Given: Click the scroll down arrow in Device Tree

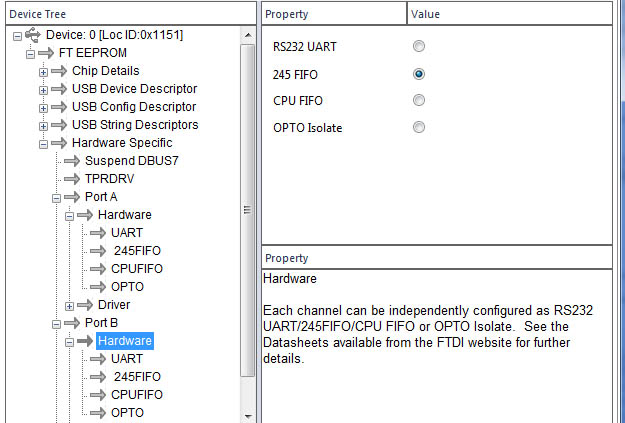Looking at the screenshot, I should tap(248, 417).
